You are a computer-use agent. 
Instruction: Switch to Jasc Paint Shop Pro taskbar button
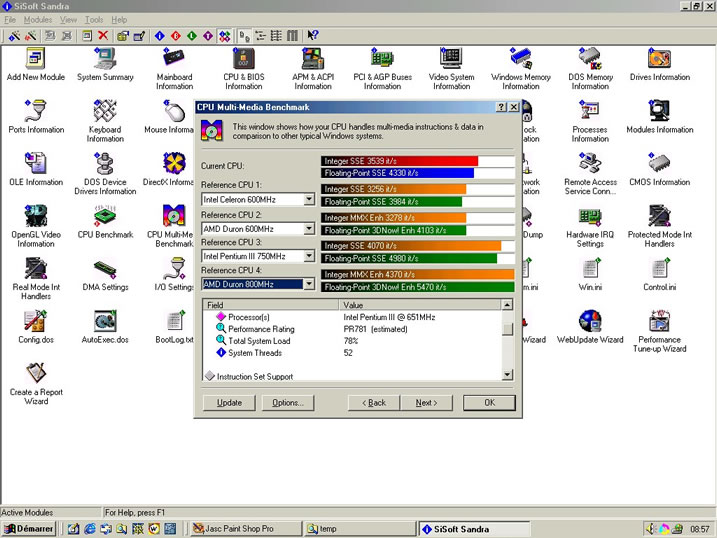pyautogui.click(x=246, y=529)
